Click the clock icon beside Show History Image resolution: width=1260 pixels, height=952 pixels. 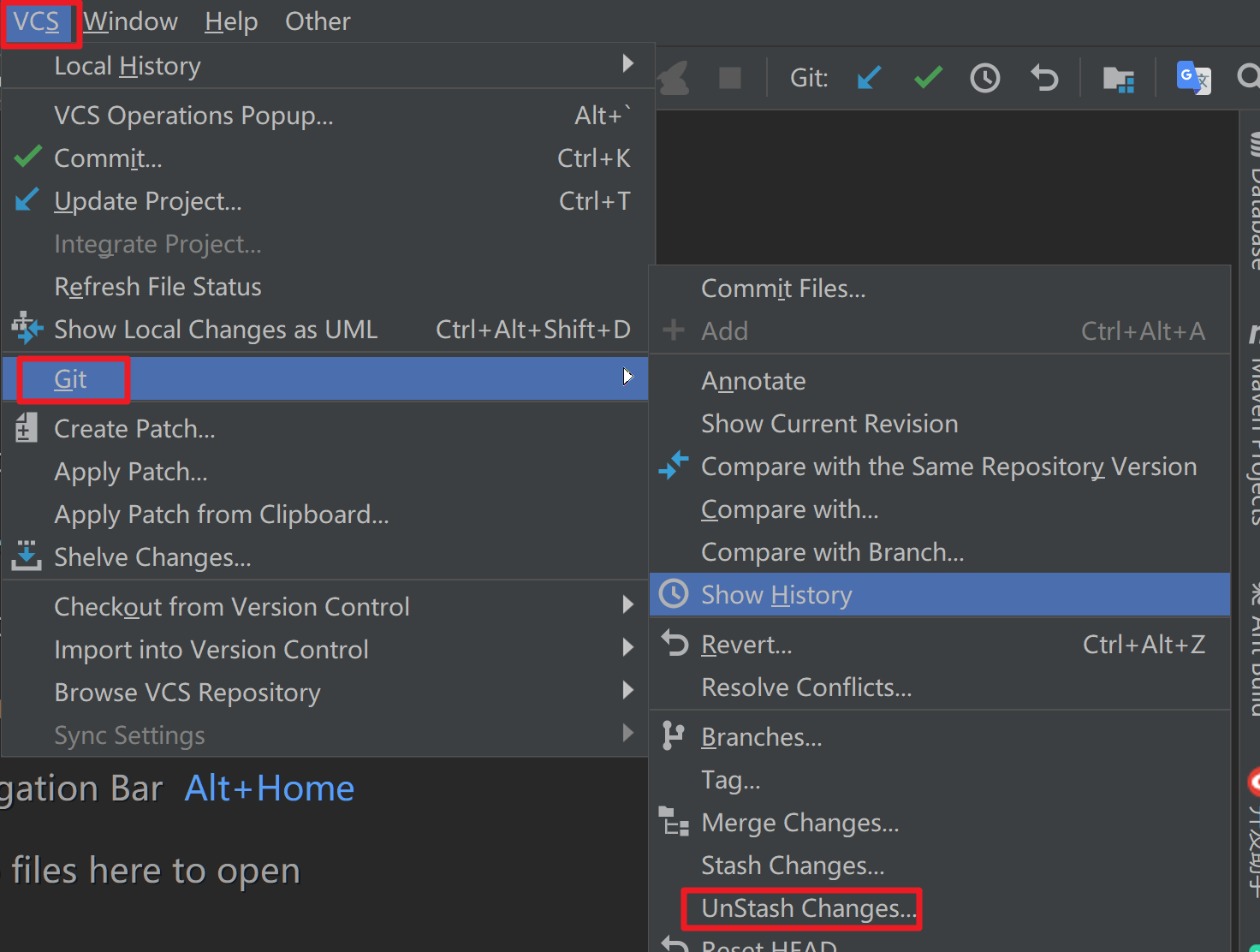[x=674, y=593]
